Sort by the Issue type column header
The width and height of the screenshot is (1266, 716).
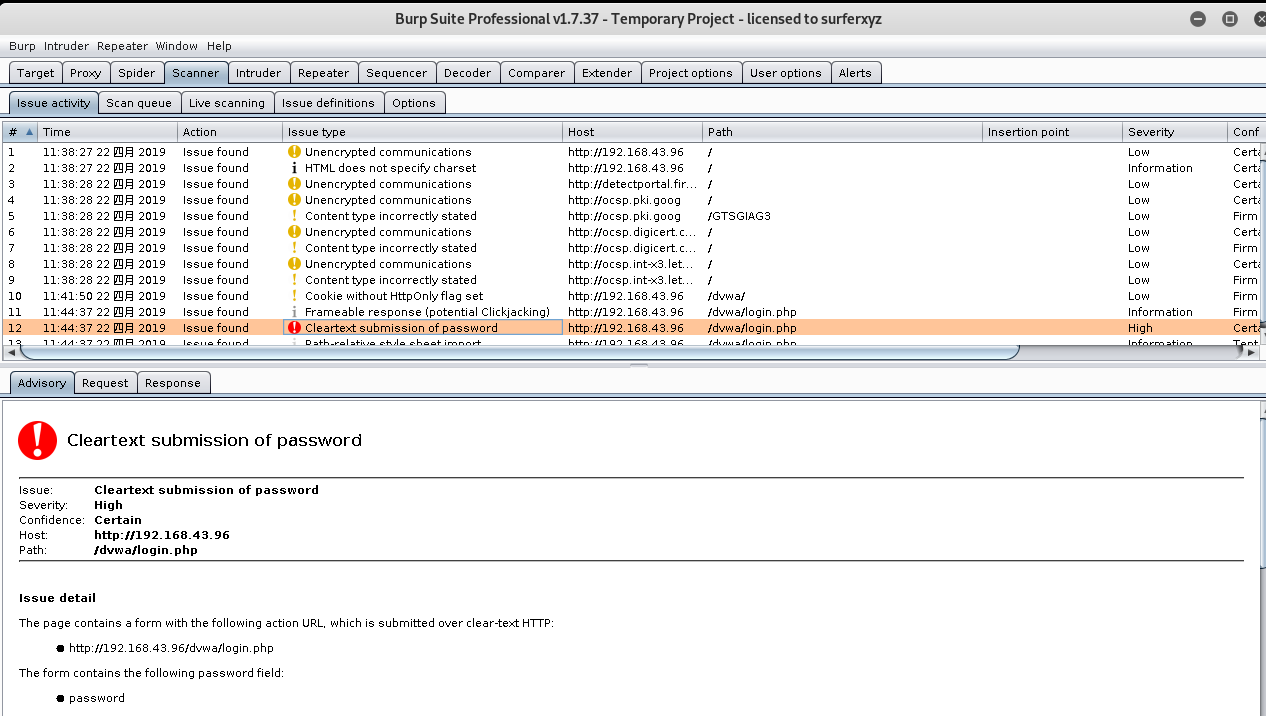point(422,132)
